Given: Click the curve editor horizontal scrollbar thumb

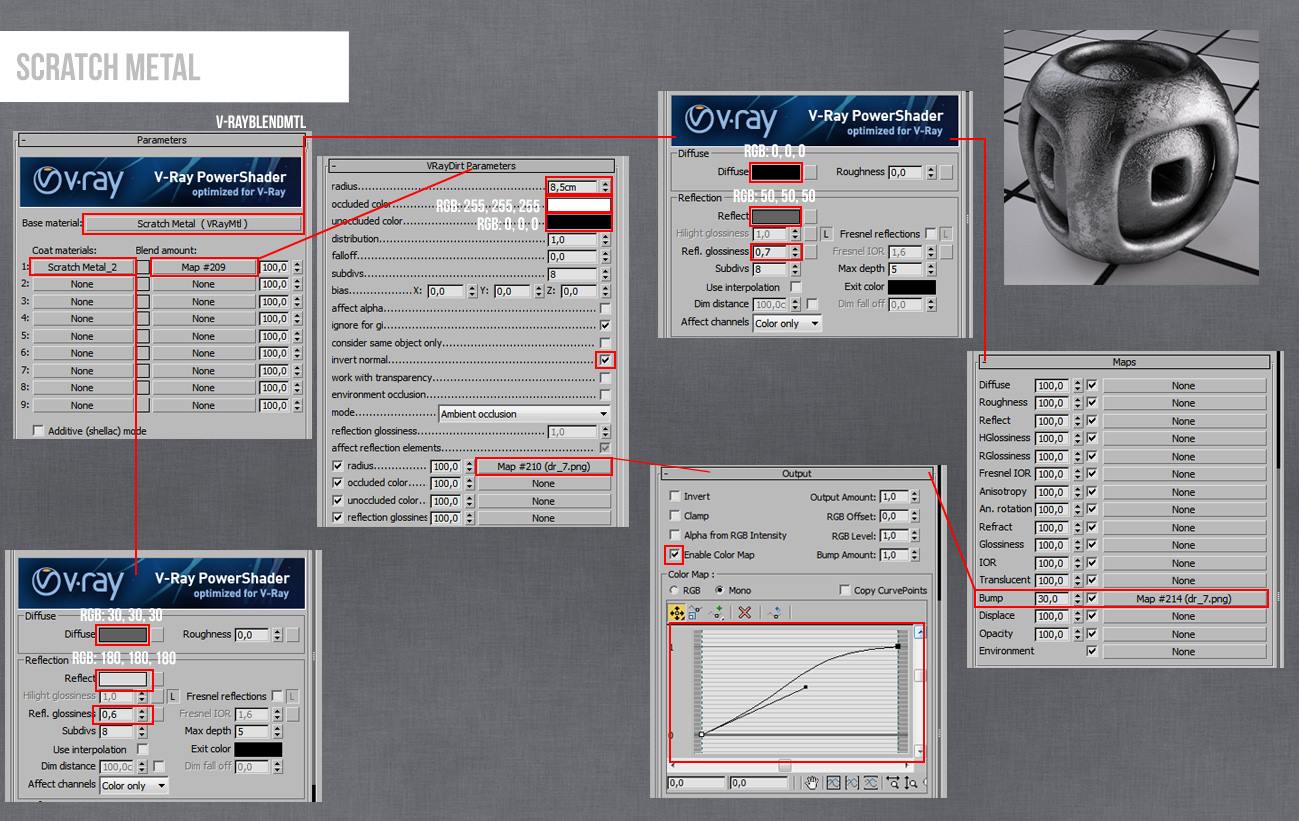Looking at the screenshot, I should tap(786, 766).
